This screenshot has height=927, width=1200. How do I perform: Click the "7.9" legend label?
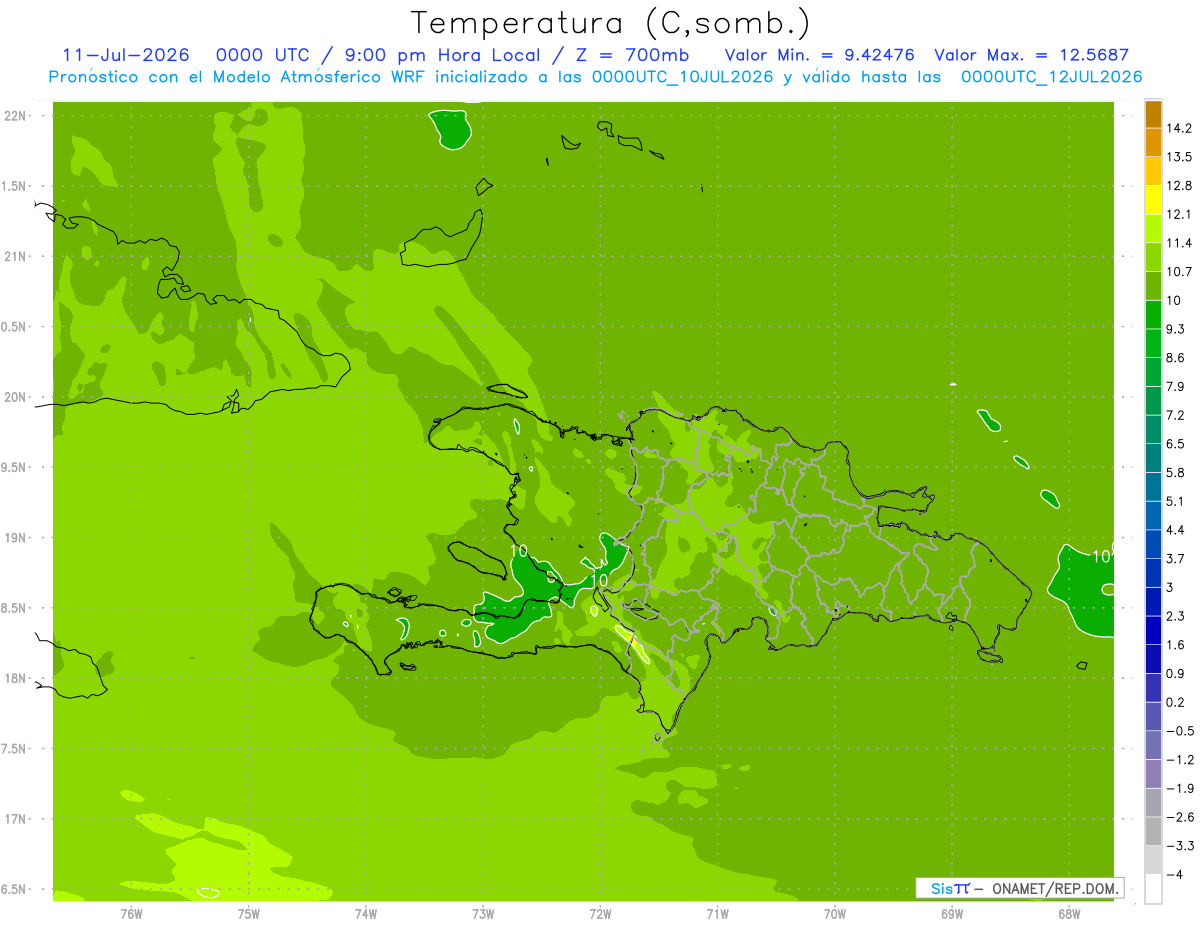(x=1176, y=386)
